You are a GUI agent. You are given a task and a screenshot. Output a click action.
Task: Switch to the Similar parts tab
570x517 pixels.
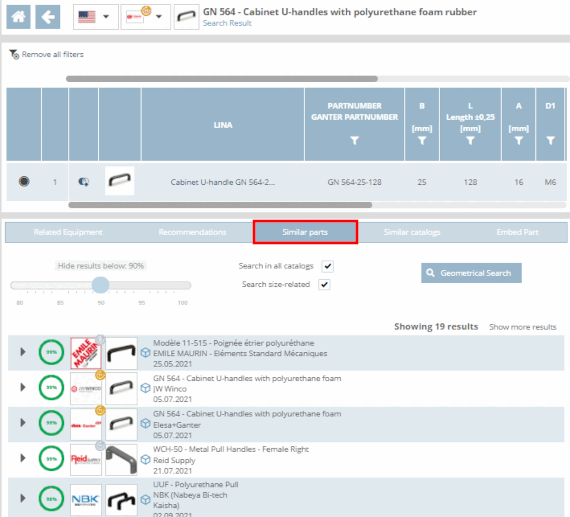pyautogui.click(x=305, y=232)
